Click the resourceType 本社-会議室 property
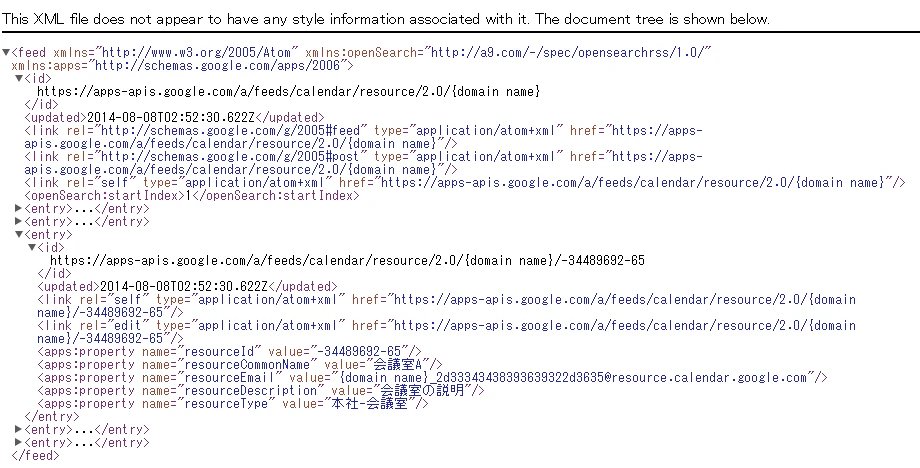The image size is (920, 468). pos(233,403)
